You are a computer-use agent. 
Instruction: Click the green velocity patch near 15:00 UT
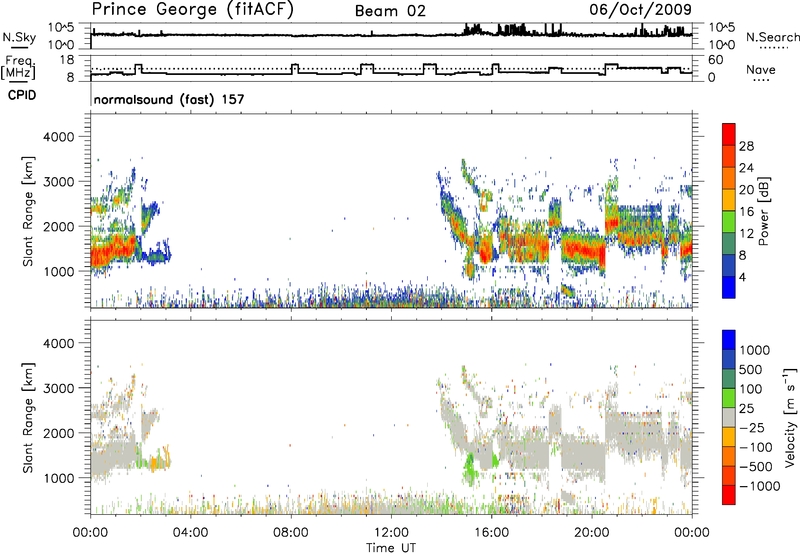coord(470,468)
